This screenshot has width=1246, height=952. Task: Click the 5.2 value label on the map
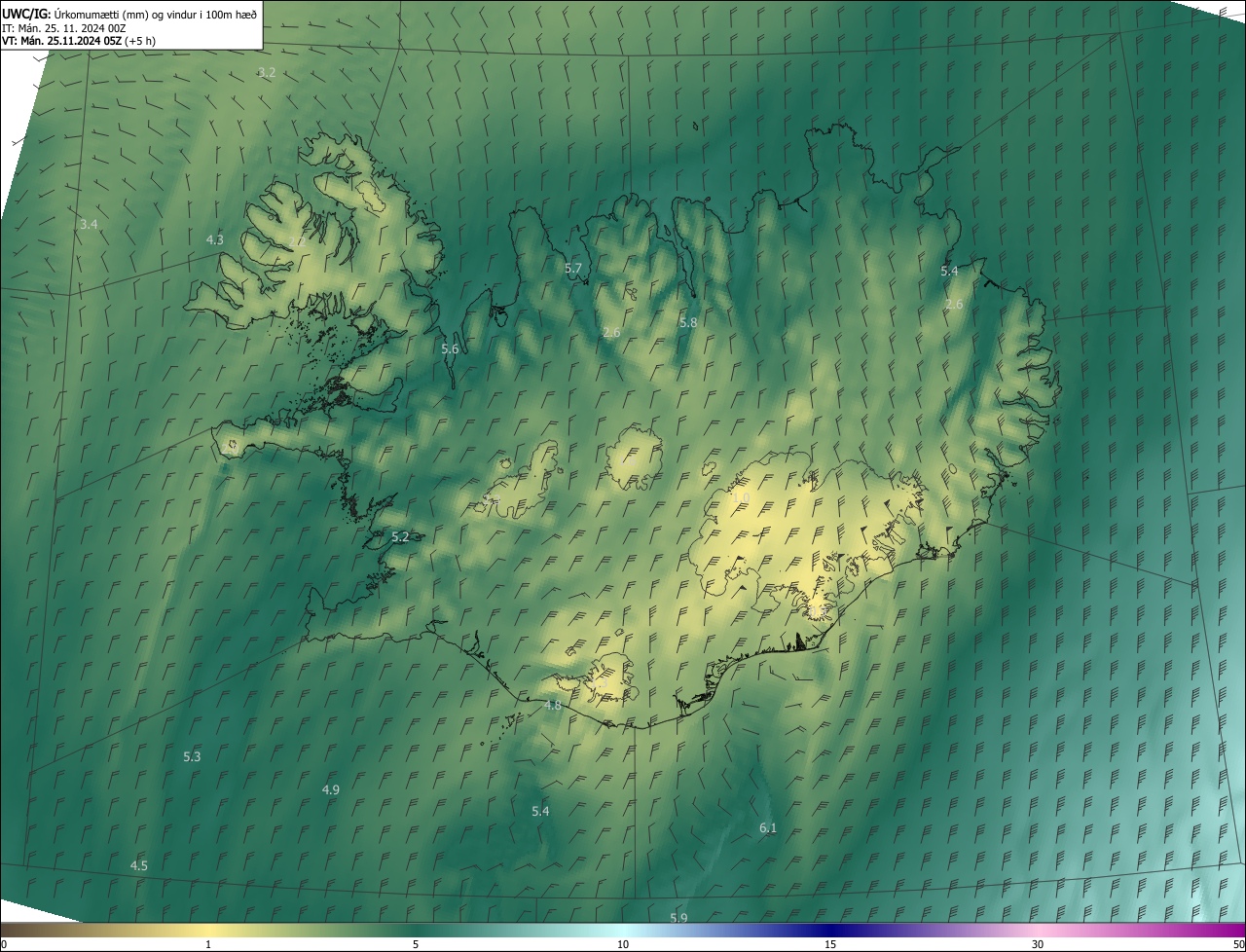400,536
